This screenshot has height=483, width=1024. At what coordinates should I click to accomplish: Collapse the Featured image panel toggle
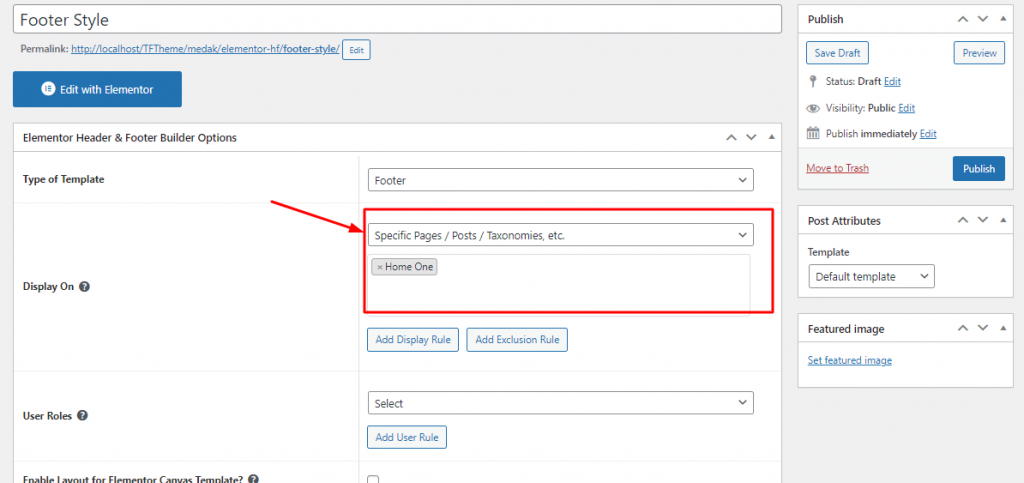[x=1005, y=328]
